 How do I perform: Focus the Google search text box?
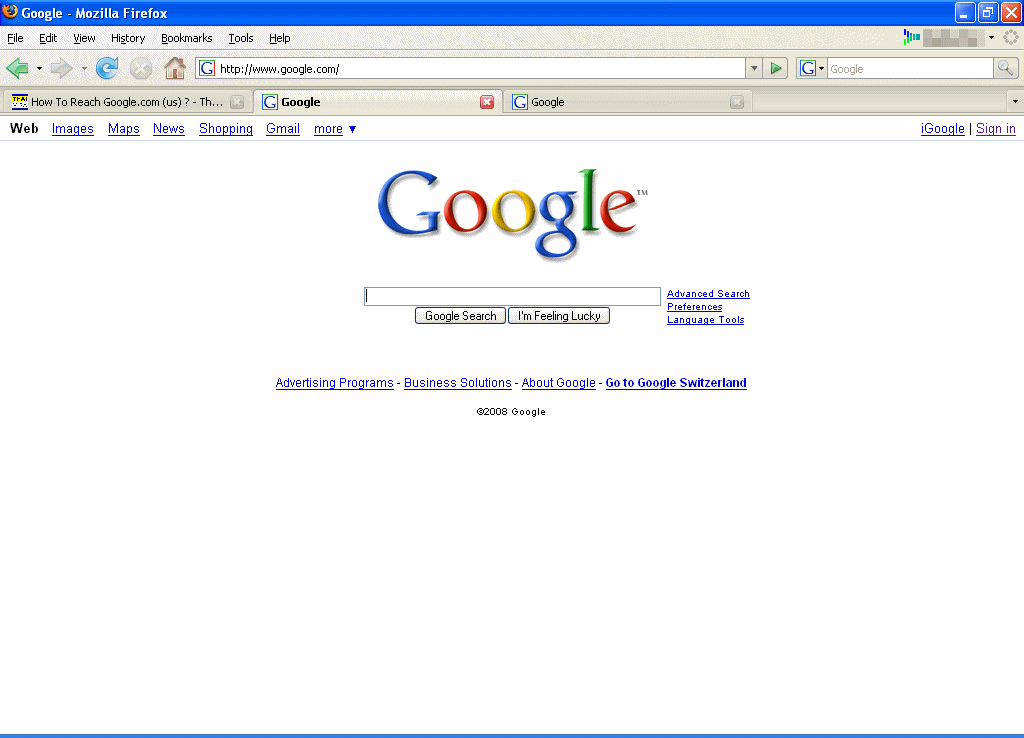(x=512, y=296)
